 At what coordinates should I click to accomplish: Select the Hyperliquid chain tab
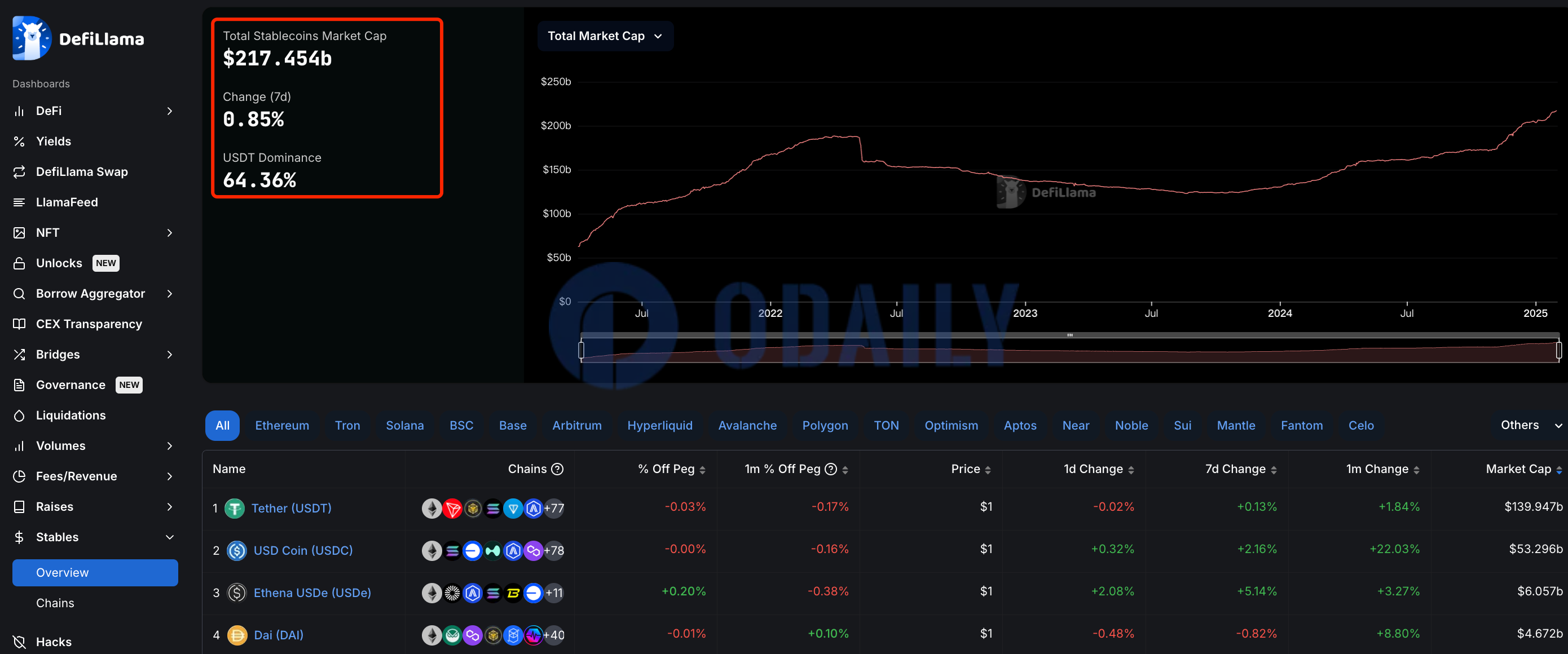point(660,425)
